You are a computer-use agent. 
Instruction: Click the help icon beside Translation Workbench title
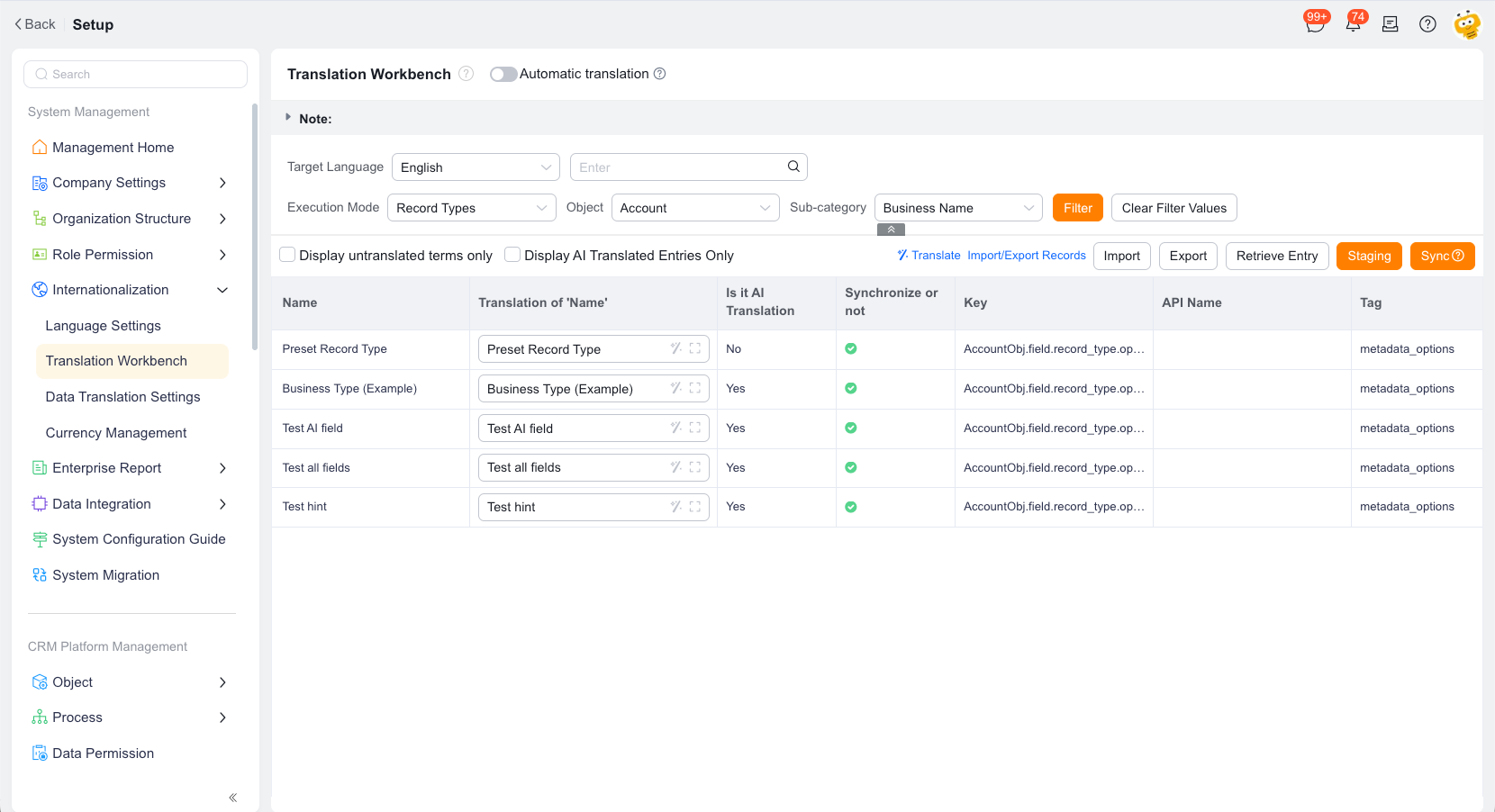click(x=466, y=74)
